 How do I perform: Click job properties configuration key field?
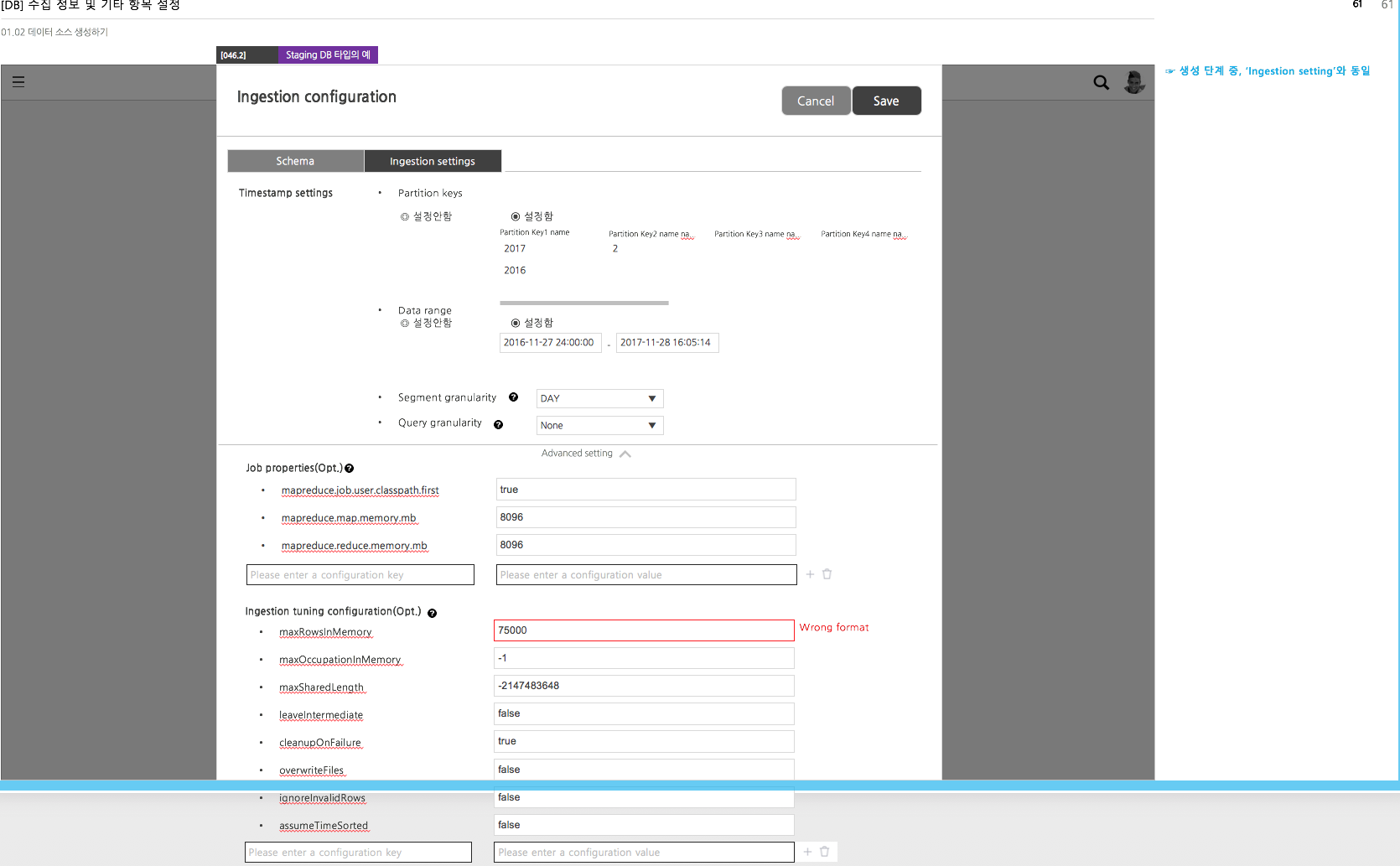click(x=360, y=575)
